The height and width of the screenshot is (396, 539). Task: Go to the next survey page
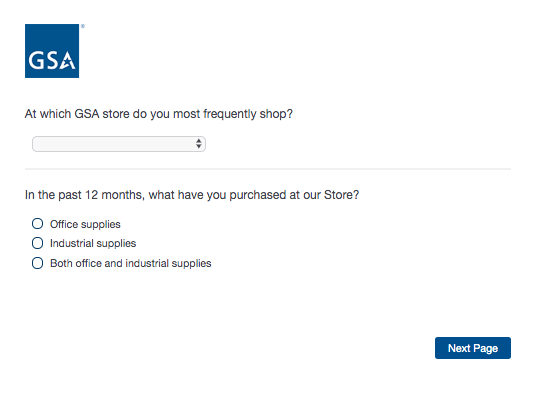[x=473, y=348]
